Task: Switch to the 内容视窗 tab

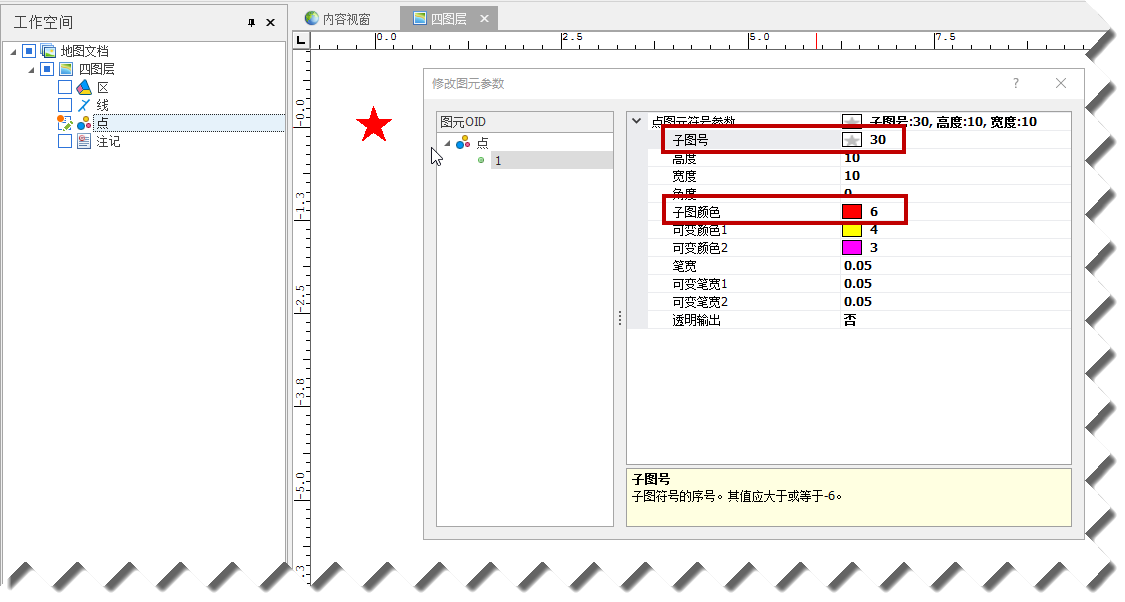Action: point(338,19)
